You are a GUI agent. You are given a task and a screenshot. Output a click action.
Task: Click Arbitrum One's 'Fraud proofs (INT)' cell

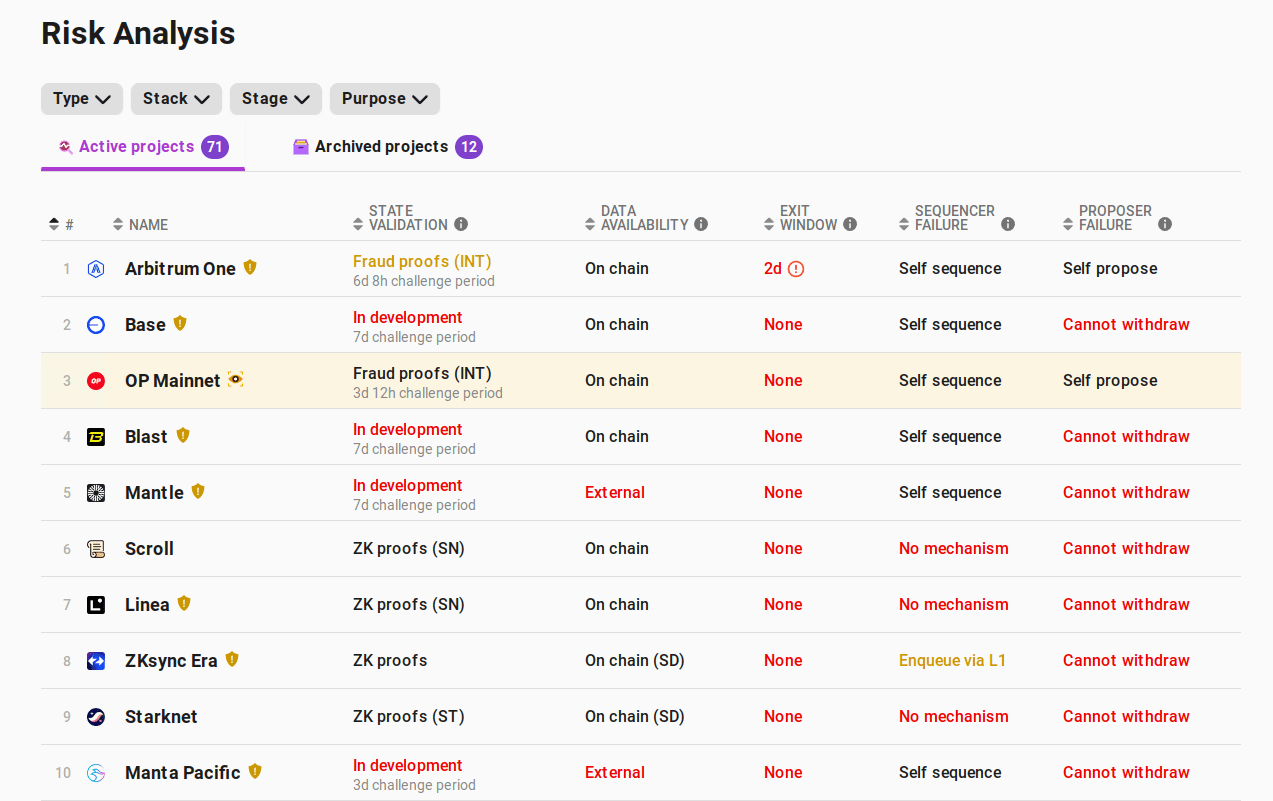pyautogui.click(x=422, y=261)
